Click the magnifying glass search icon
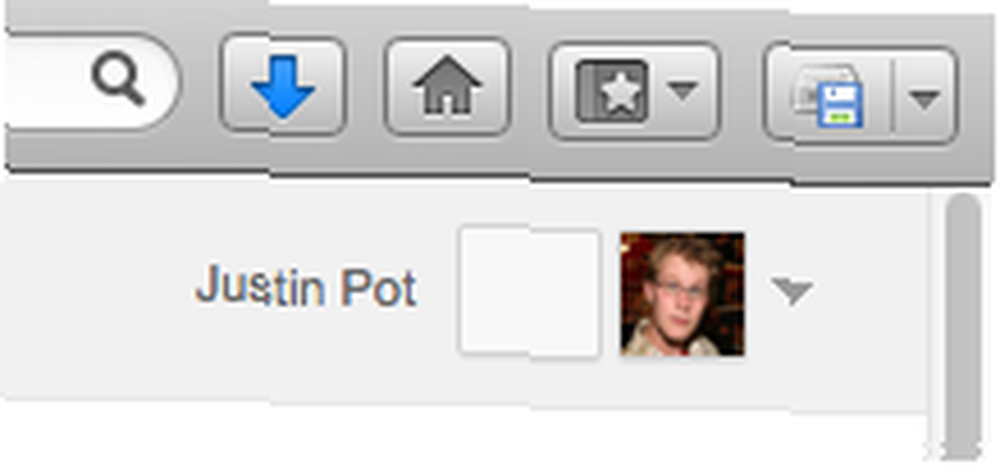The image size is (1000, 470). pos(119,80)
